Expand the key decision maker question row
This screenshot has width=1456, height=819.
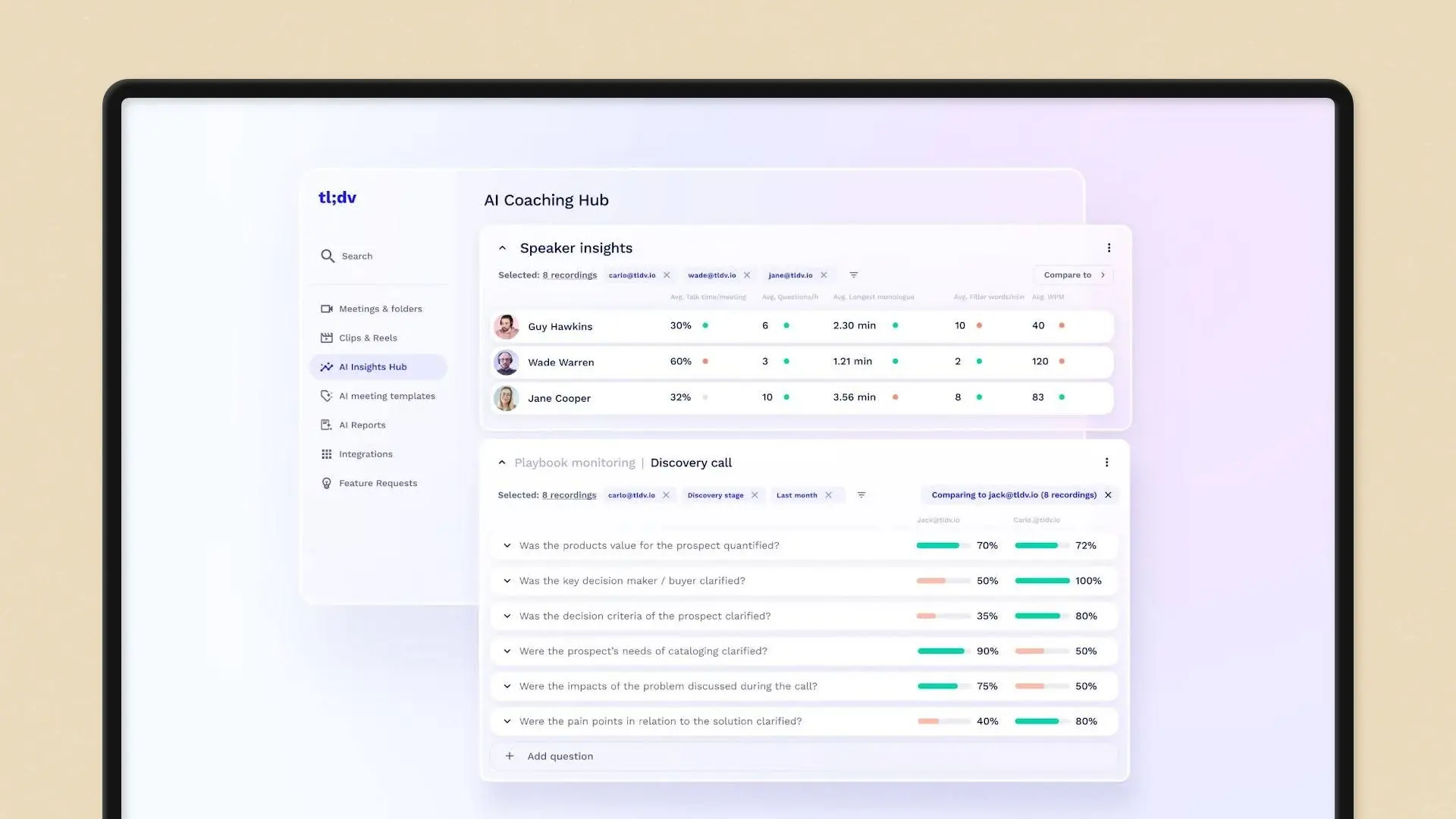507,581
